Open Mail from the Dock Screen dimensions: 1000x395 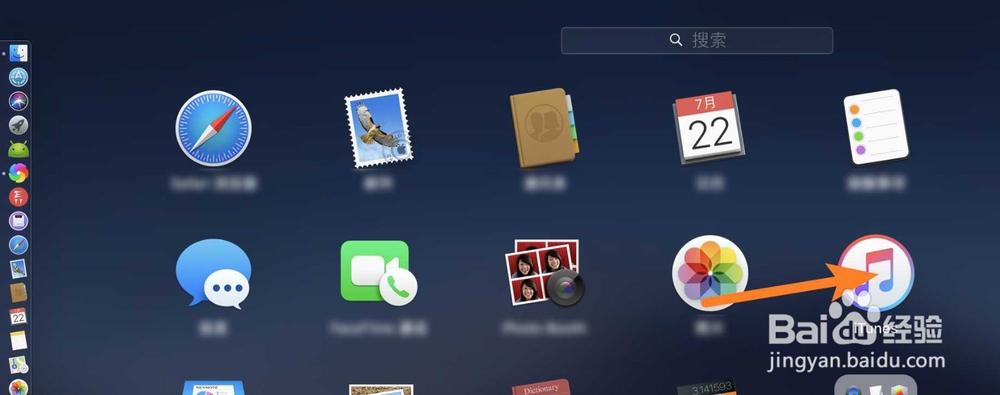tap(18, 269)
